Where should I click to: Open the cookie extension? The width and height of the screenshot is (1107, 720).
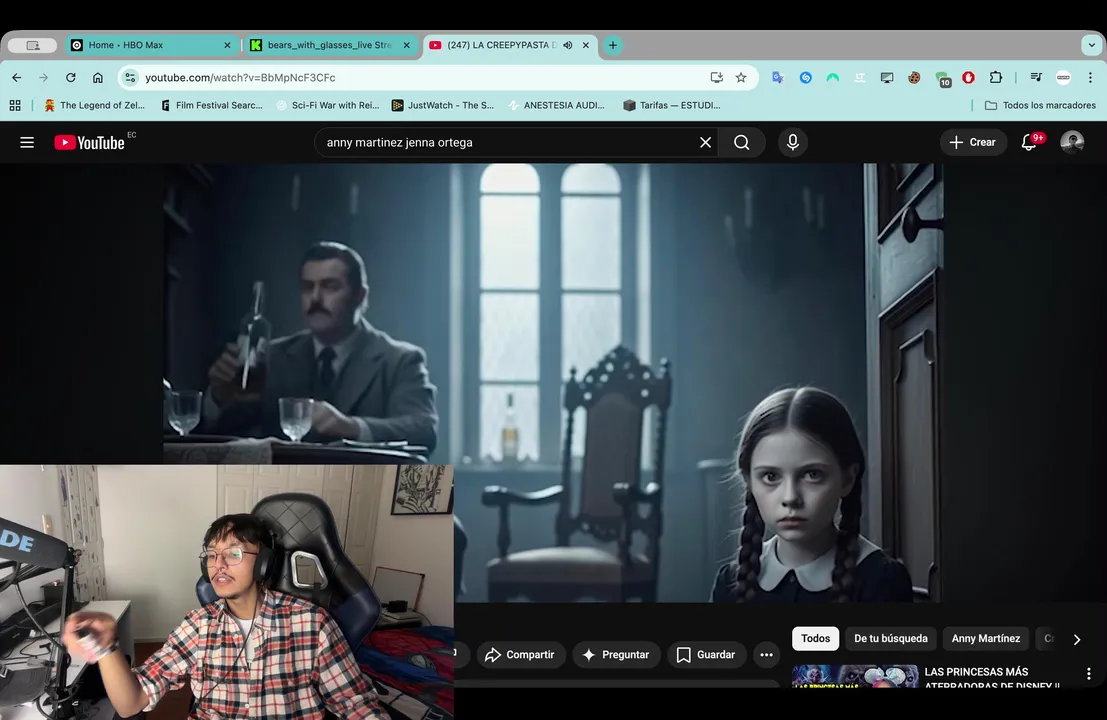914,78
